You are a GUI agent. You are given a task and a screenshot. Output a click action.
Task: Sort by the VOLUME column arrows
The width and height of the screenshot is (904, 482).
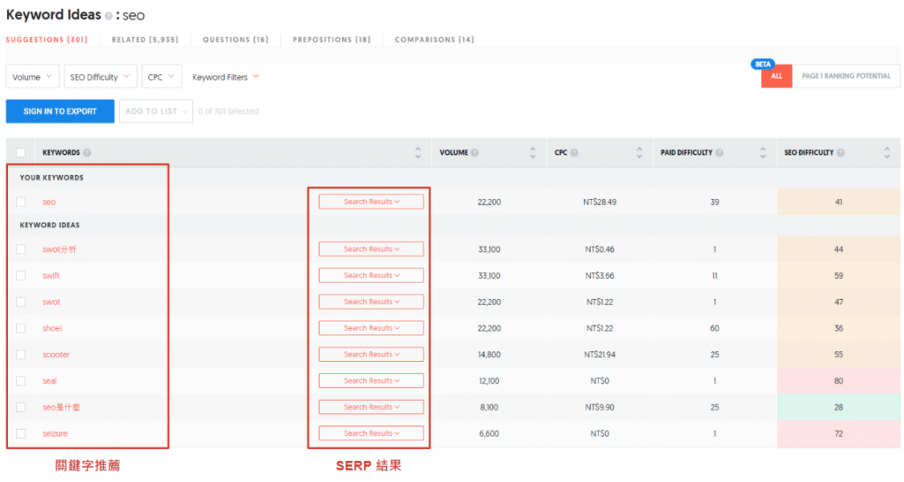point(533,153)
